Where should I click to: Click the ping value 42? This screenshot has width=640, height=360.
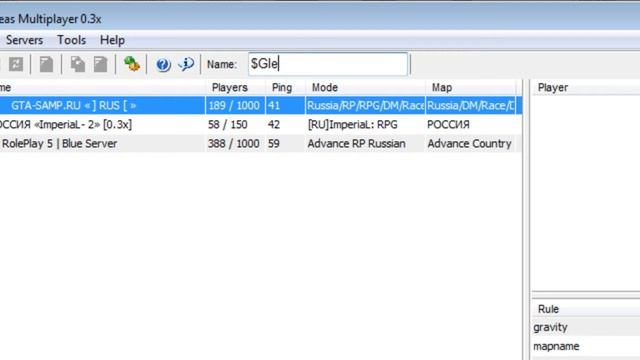point(274,124)
